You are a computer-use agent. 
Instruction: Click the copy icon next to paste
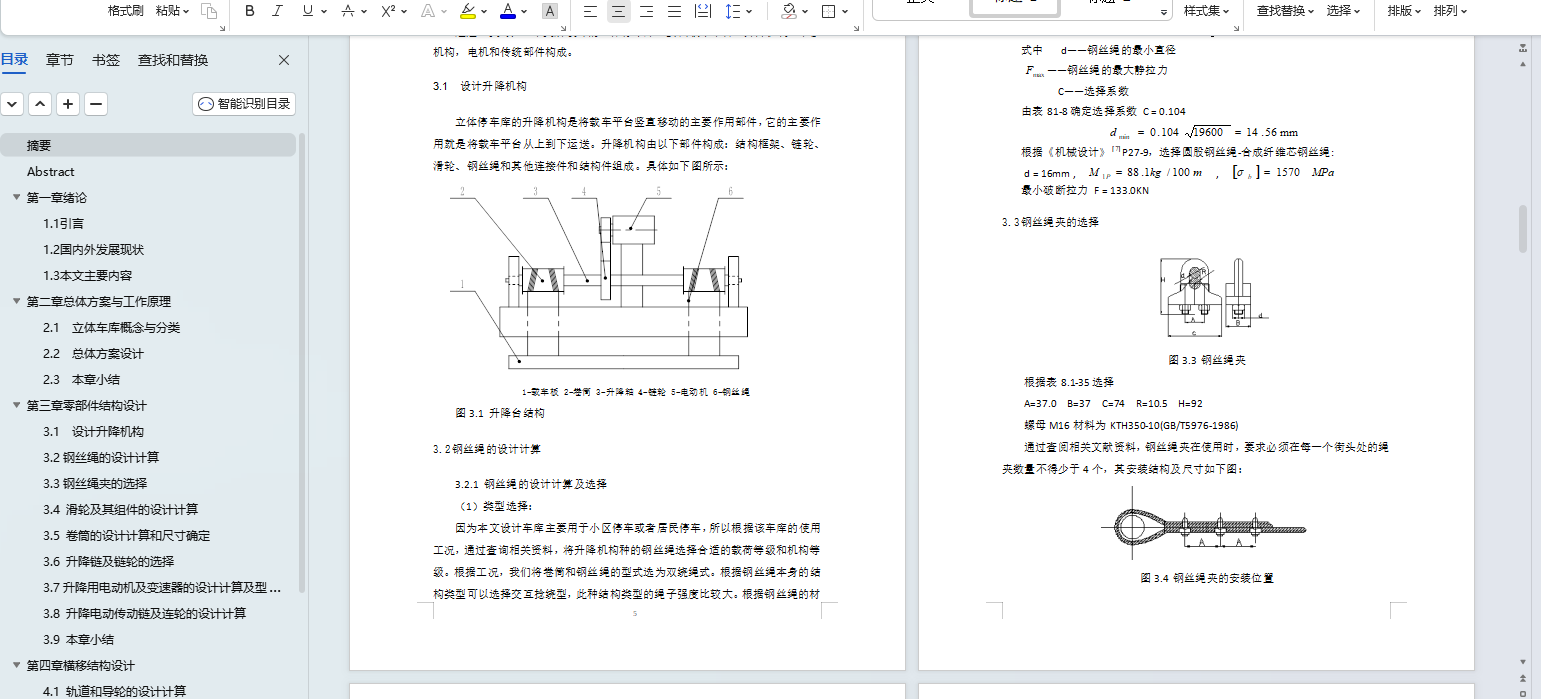pyautogui.click(x=208, y=11)
